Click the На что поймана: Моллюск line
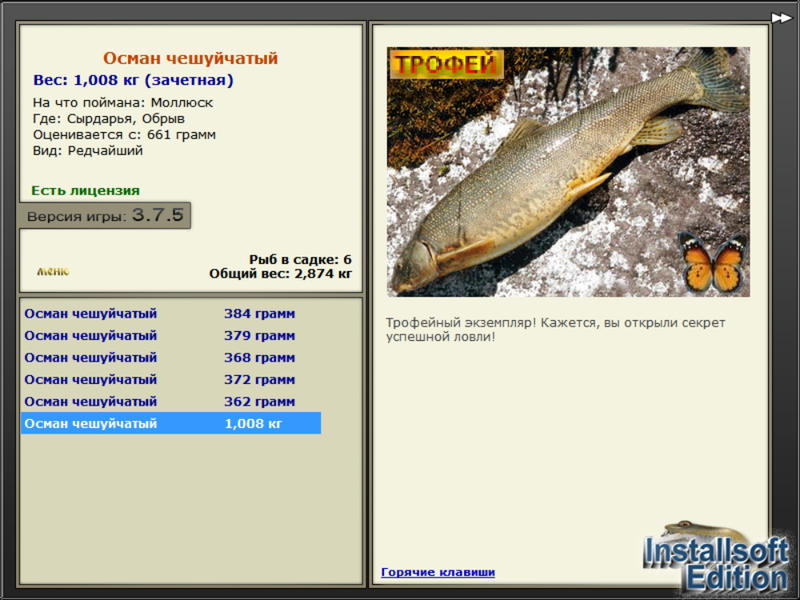Viewport: 800px width, 600px height. [x=123, y=103]
